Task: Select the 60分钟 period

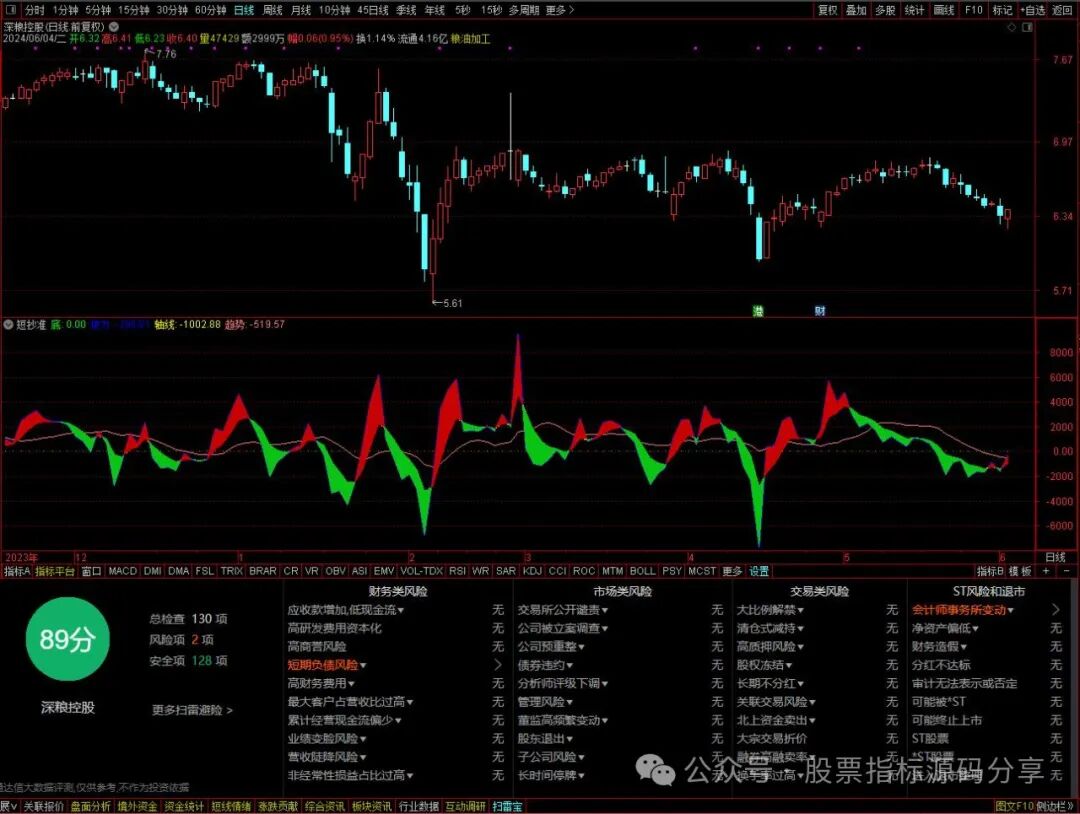Action: point(210,10)
